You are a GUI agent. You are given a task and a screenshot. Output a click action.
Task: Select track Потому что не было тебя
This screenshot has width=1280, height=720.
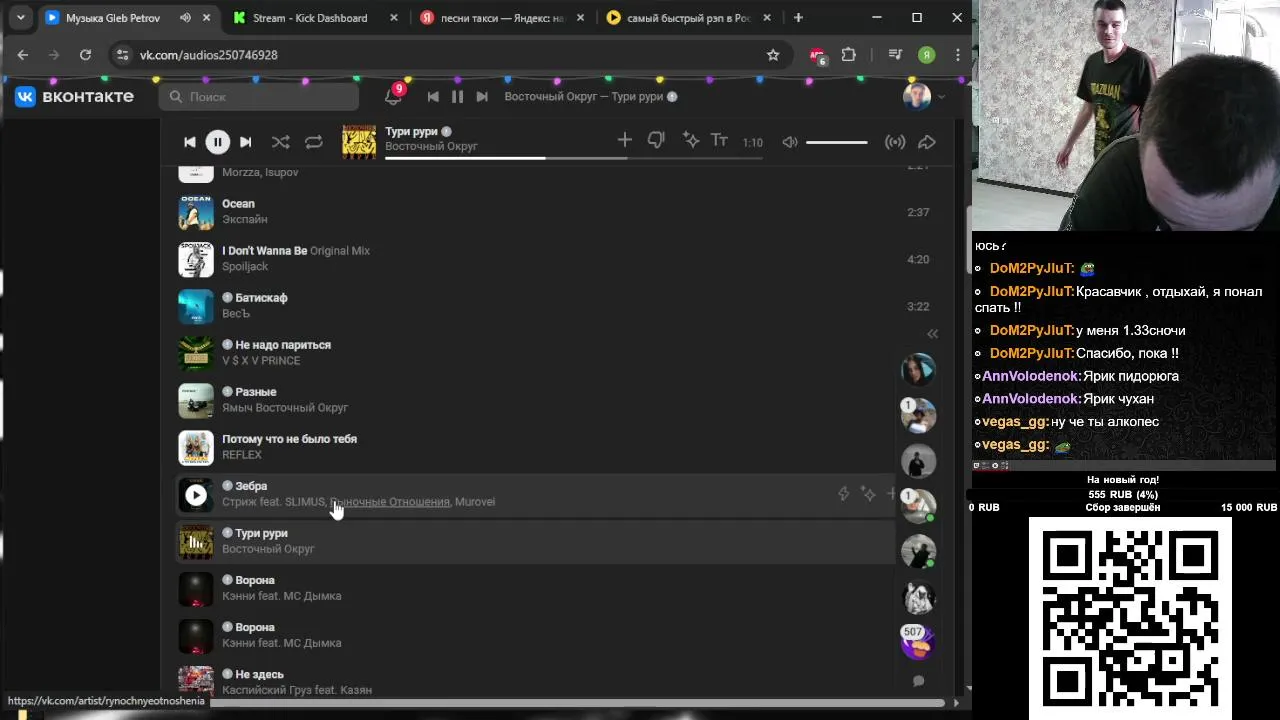[535, 447]
